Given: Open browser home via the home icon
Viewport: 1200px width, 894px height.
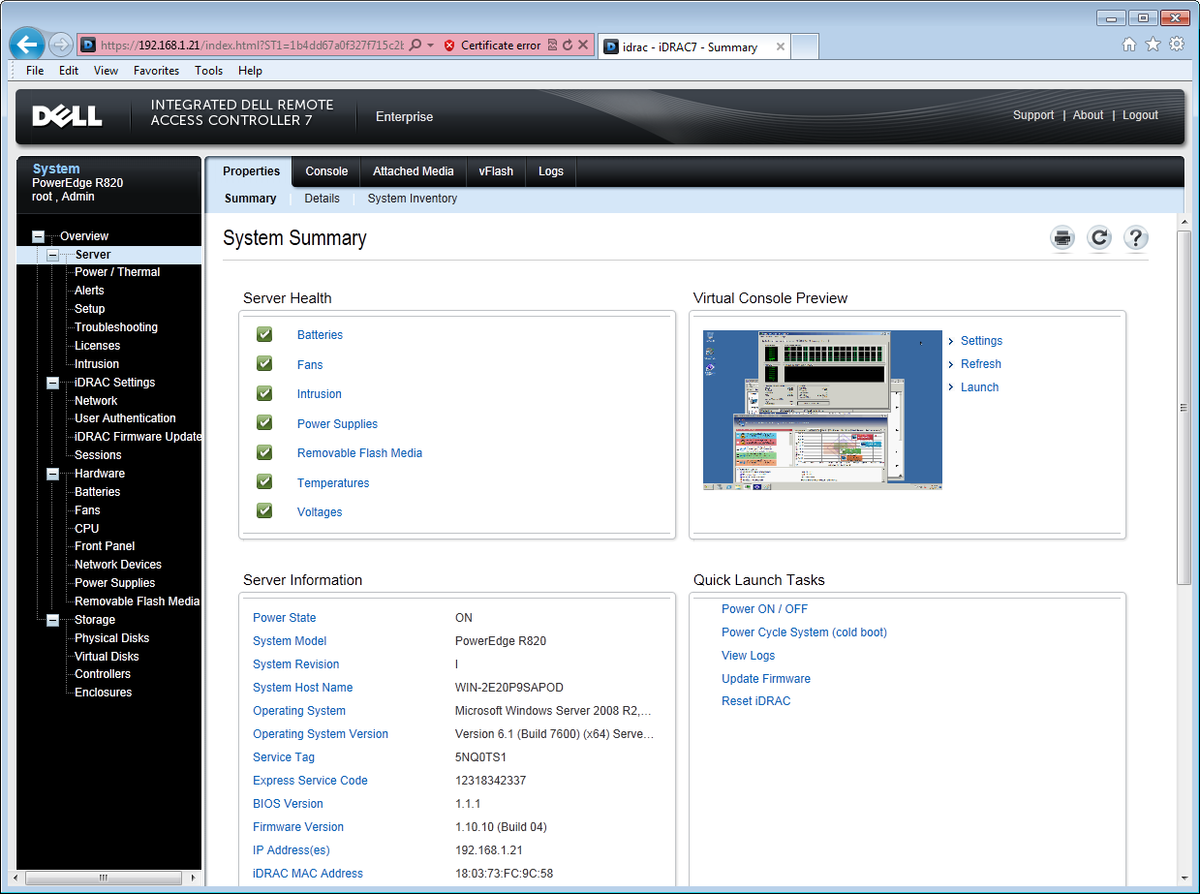Looking at the screenshot, I should pyautogui.click(x=1128, y=44).
